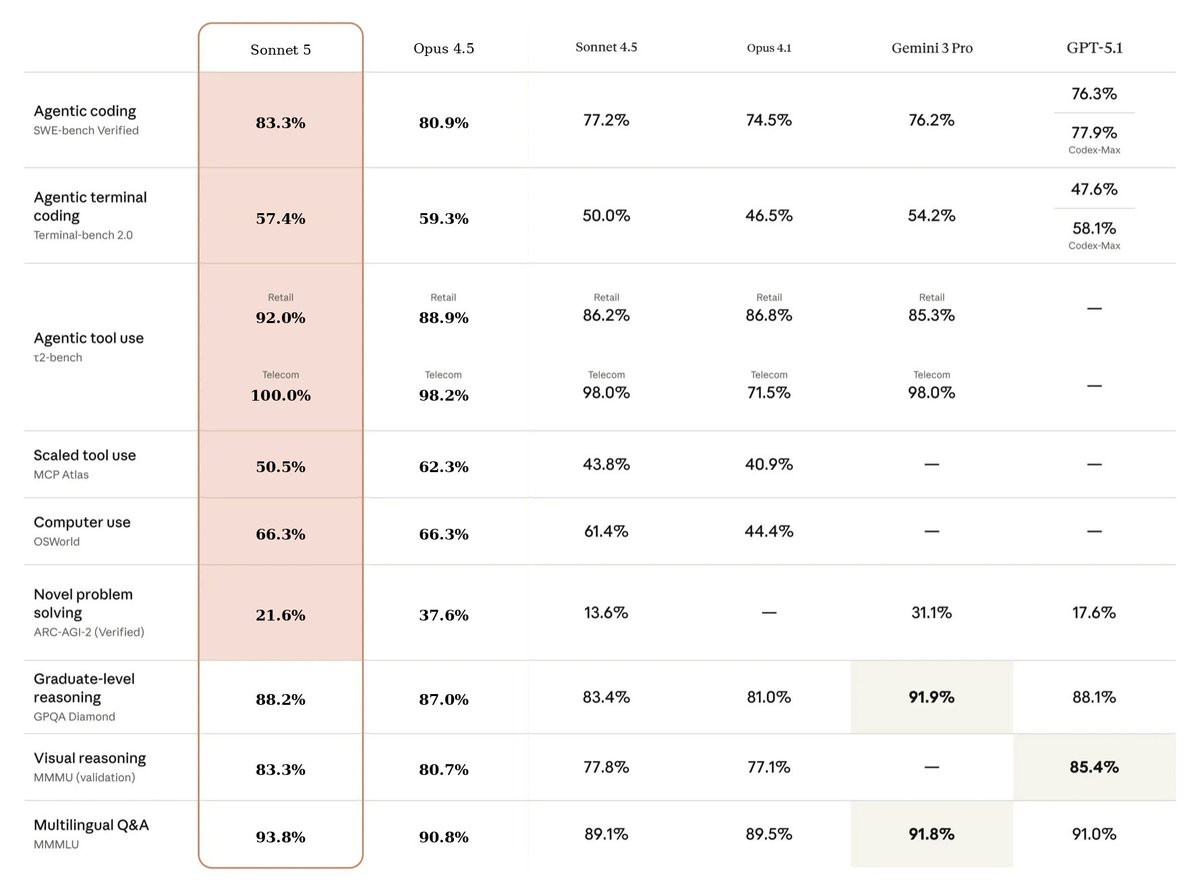This screenshot has width=1200, height=891.
Task: Select the Opus 4.5 column header
Action: click(443, 49)
